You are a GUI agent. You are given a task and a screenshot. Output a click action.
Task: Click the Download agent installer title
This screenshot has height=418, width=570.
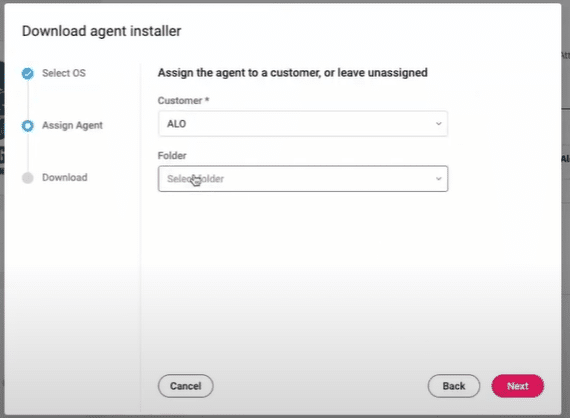101,31
